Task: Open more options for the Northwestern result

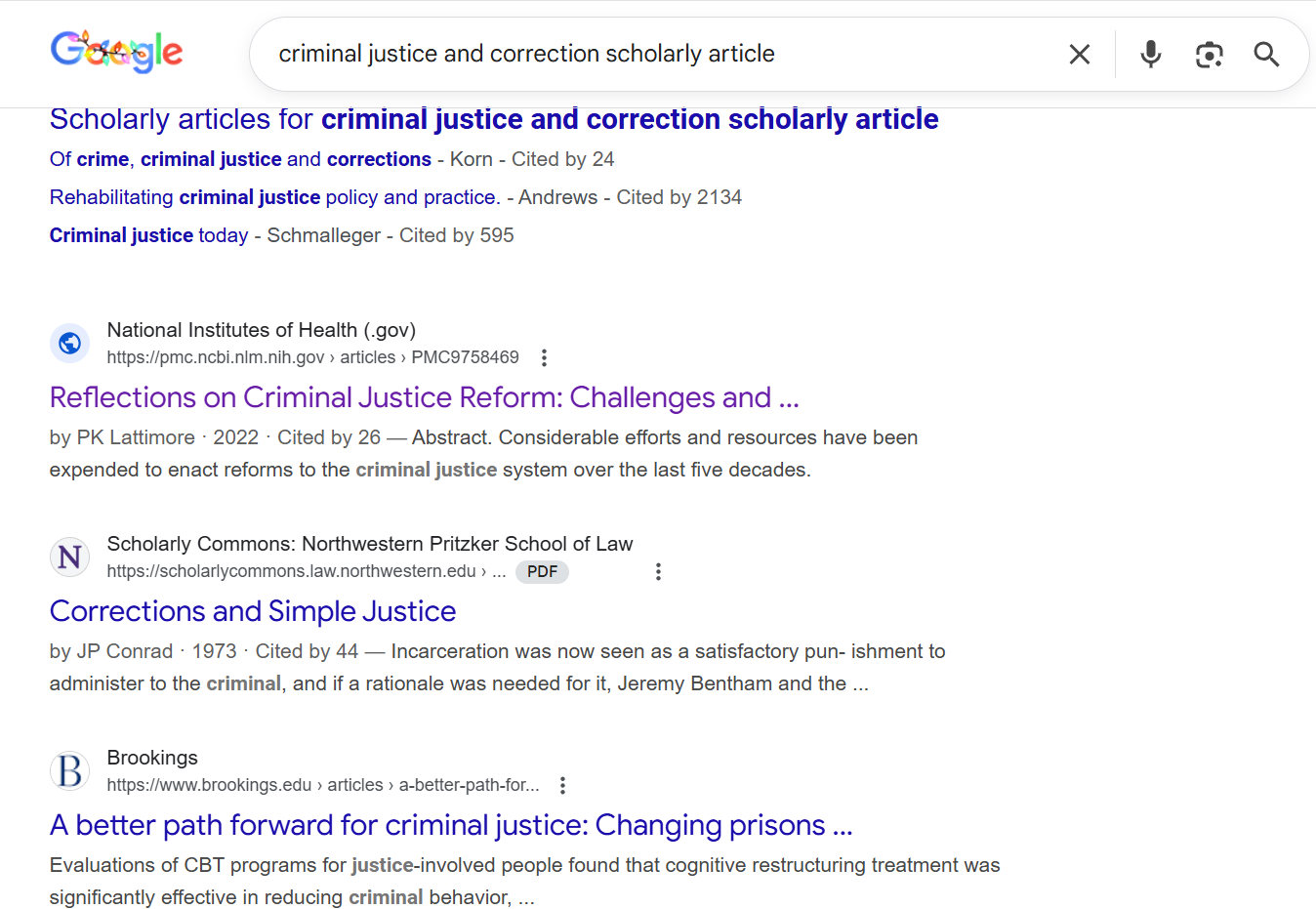Action: [x=658, y=572]
